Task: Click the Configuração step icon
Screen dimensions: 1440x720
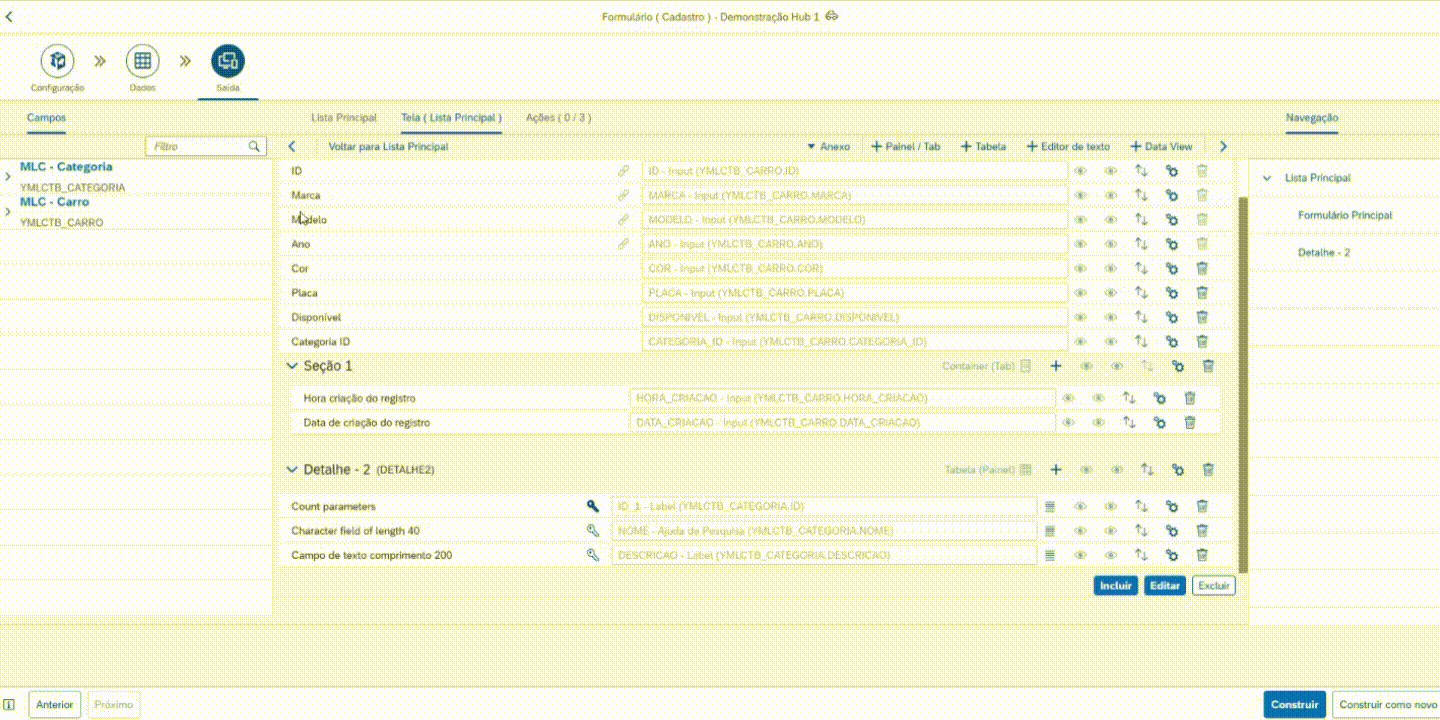Action: click(57, 61)
